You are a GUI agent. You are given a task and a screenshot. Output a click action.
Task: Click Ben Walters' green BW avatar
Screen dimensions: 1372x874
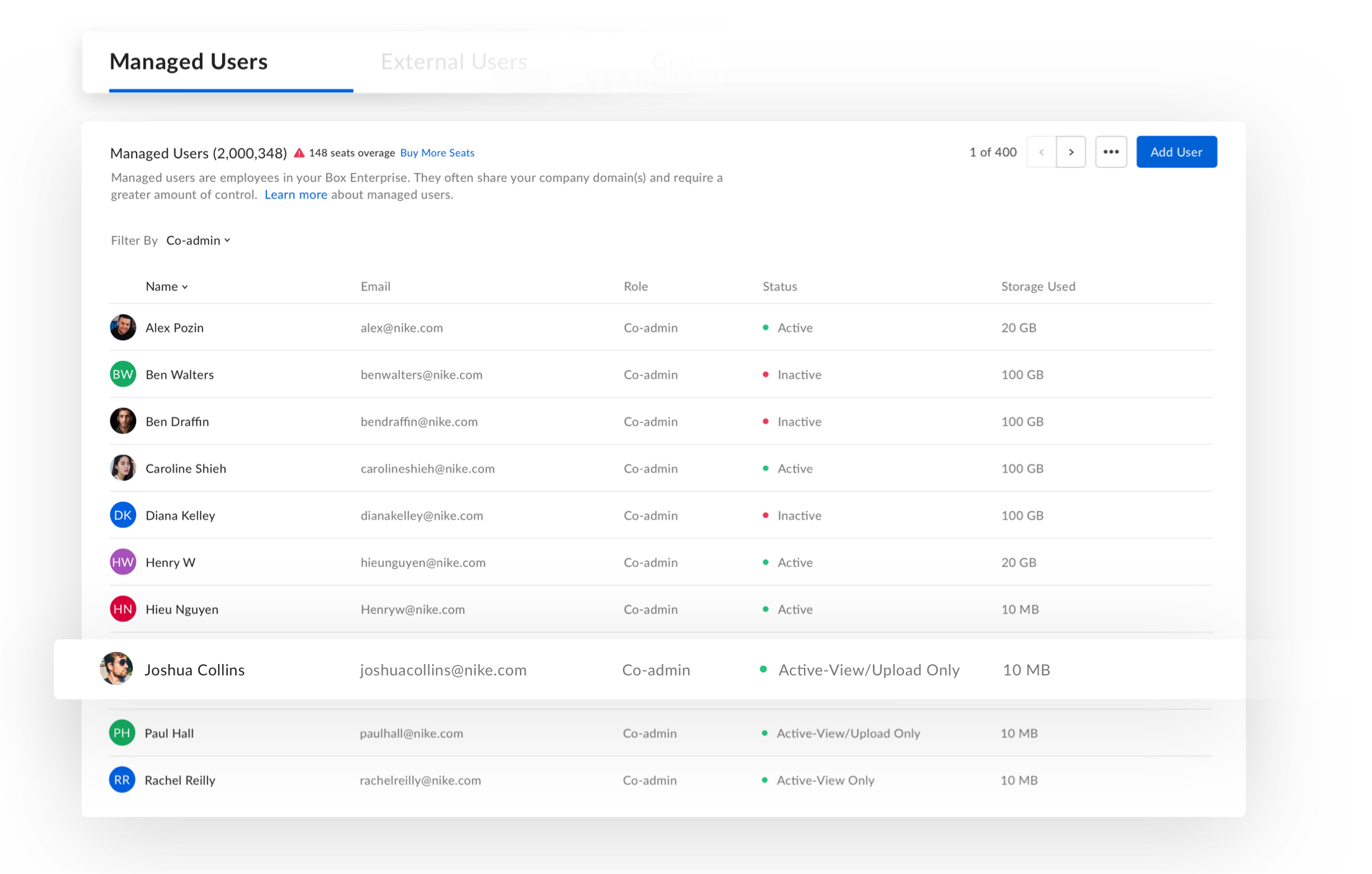123,374
